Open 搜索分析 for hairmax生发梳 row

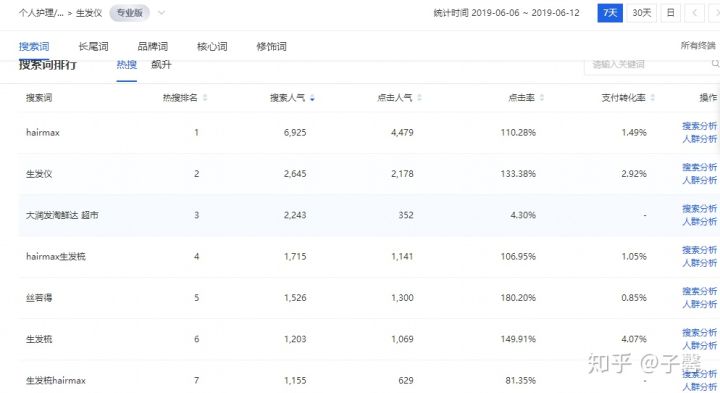[699, 250]
